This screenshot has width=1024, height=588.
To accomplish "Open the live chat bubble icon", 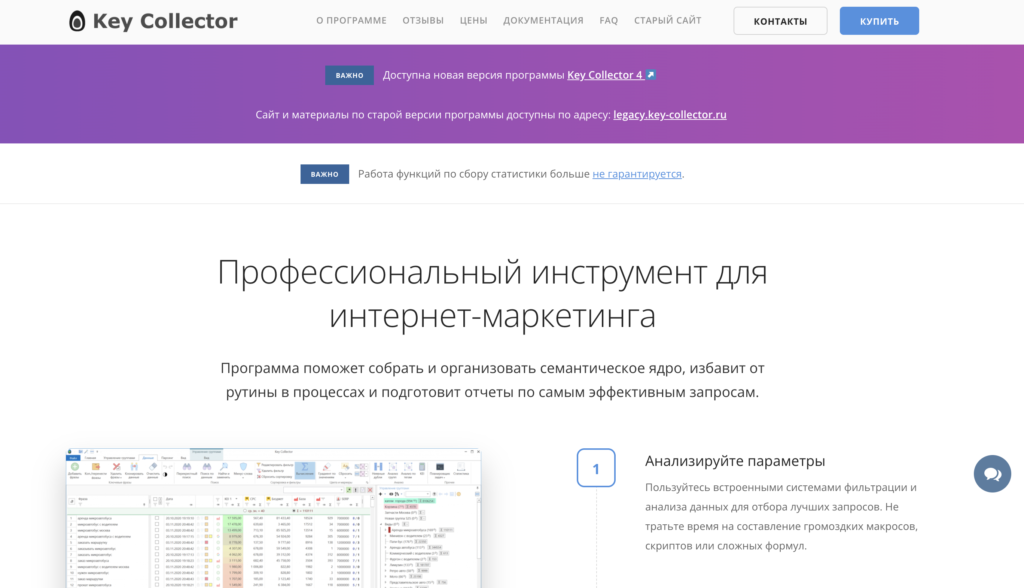I will click(x=992, y=474).
